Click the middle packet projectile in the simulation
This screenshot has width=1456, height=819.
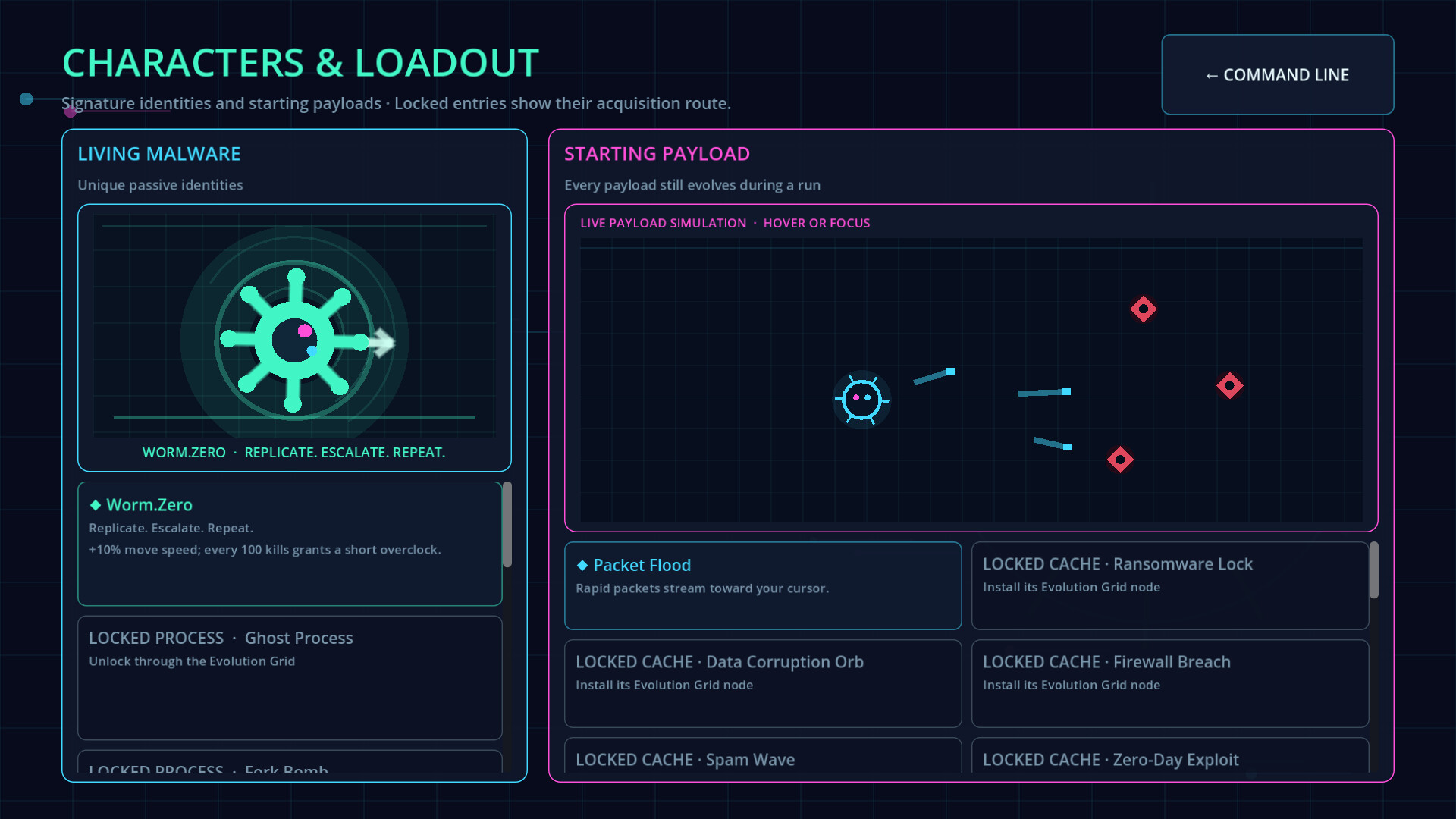1044,392
